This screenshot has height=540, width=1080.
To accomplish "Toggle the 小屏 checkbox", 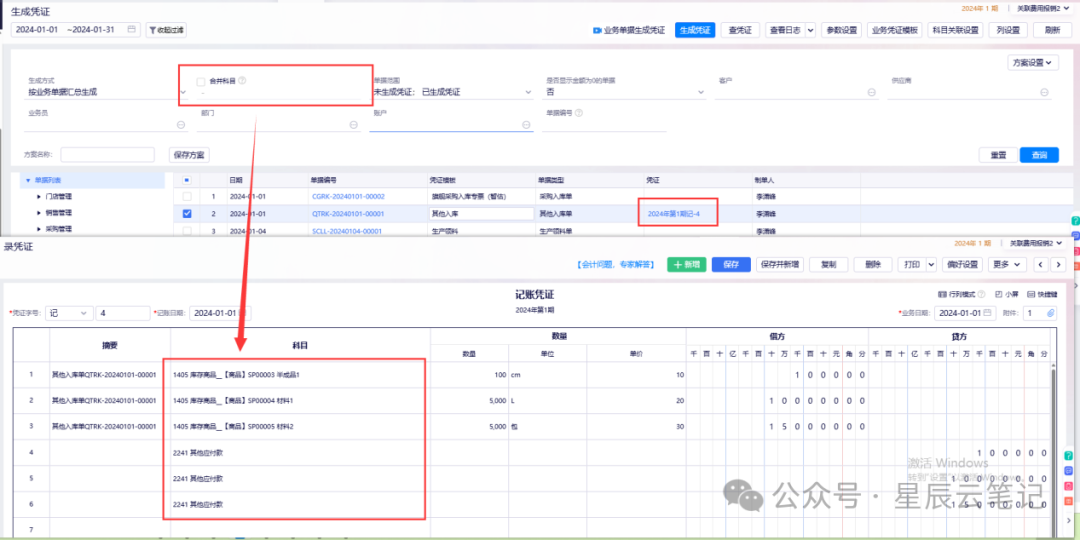I will pos(999,293).
